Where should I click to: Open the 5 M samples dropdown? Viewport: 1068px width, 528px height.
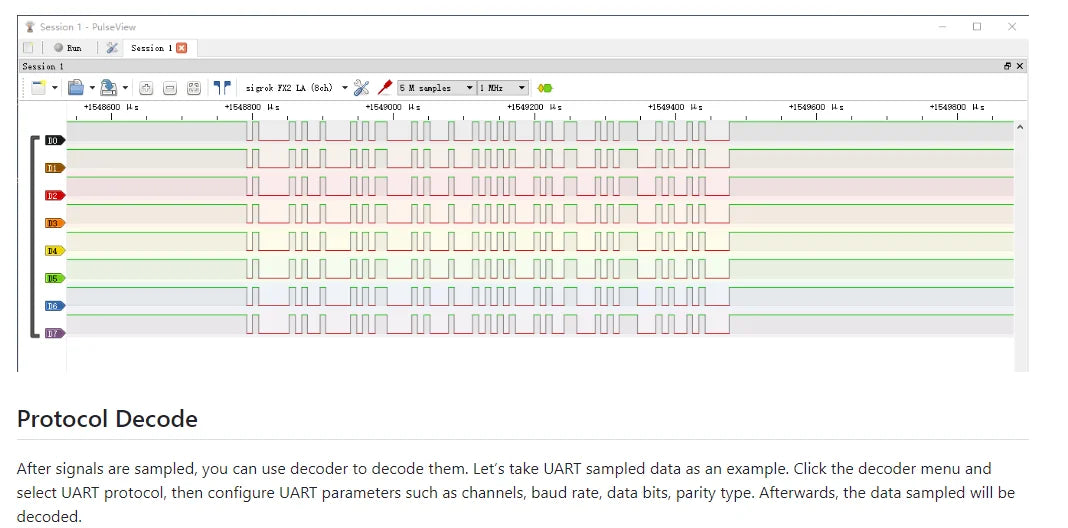point(437,88)
